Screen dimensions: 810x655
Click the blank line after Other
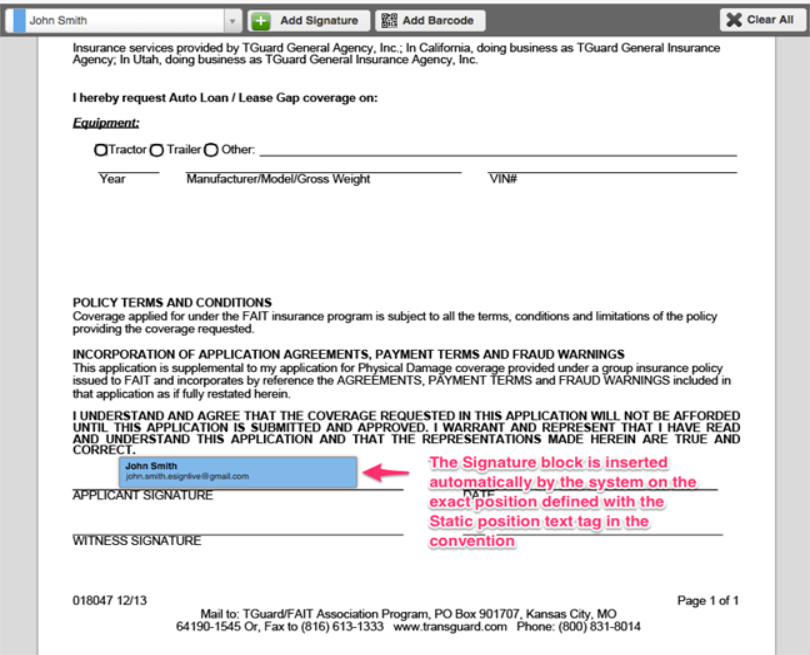pos(497,154)
